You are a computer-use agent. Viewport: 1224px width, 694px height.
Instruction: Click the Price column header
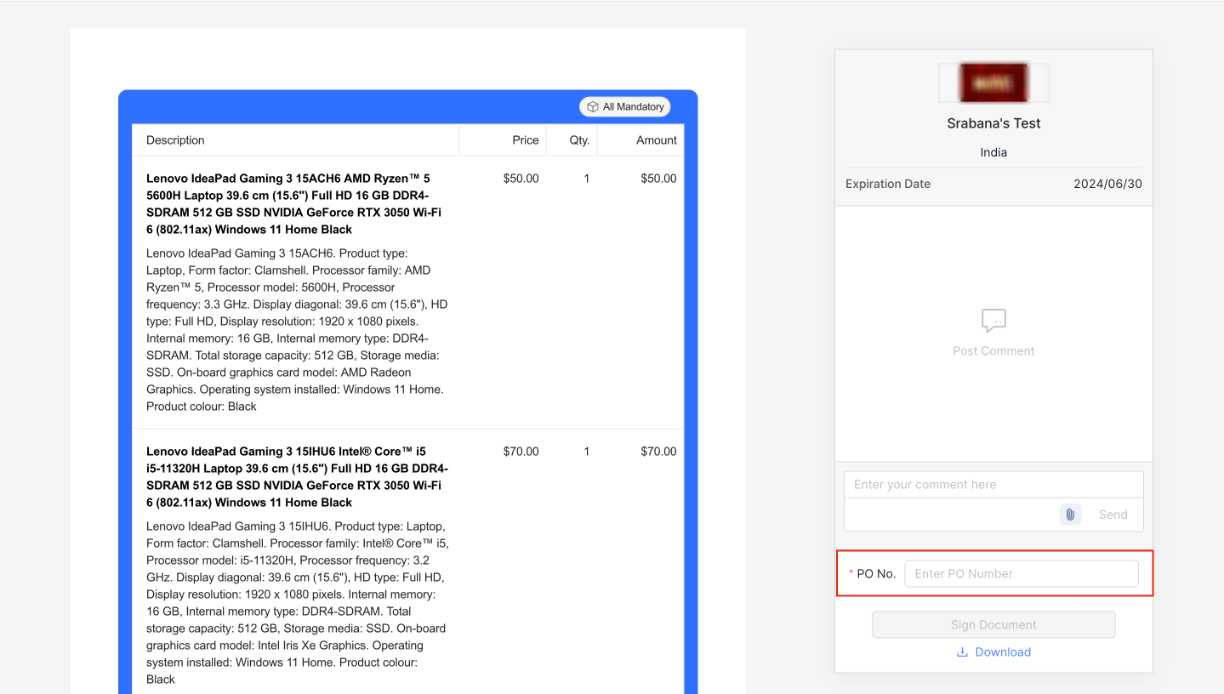[x=526, y=140]
